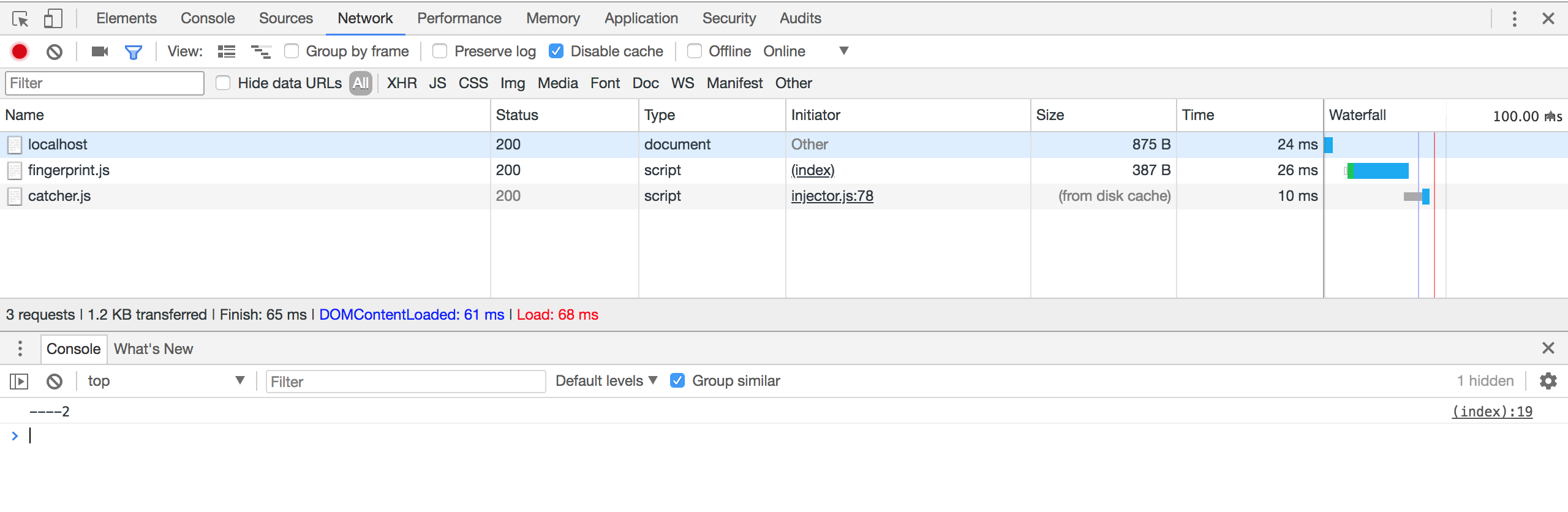
Task: Switch to the Sources tab
Action: 285,18
